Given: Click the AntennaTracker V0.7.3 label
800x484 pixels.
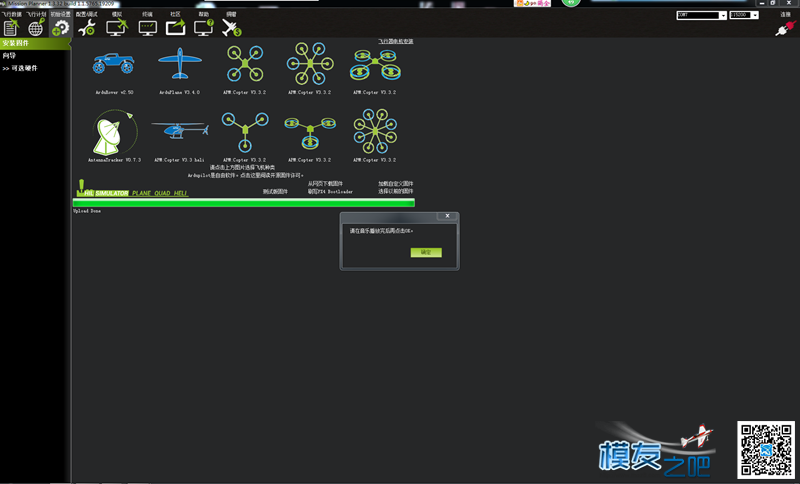Looking at the screenshot, I should coord(114,160).
